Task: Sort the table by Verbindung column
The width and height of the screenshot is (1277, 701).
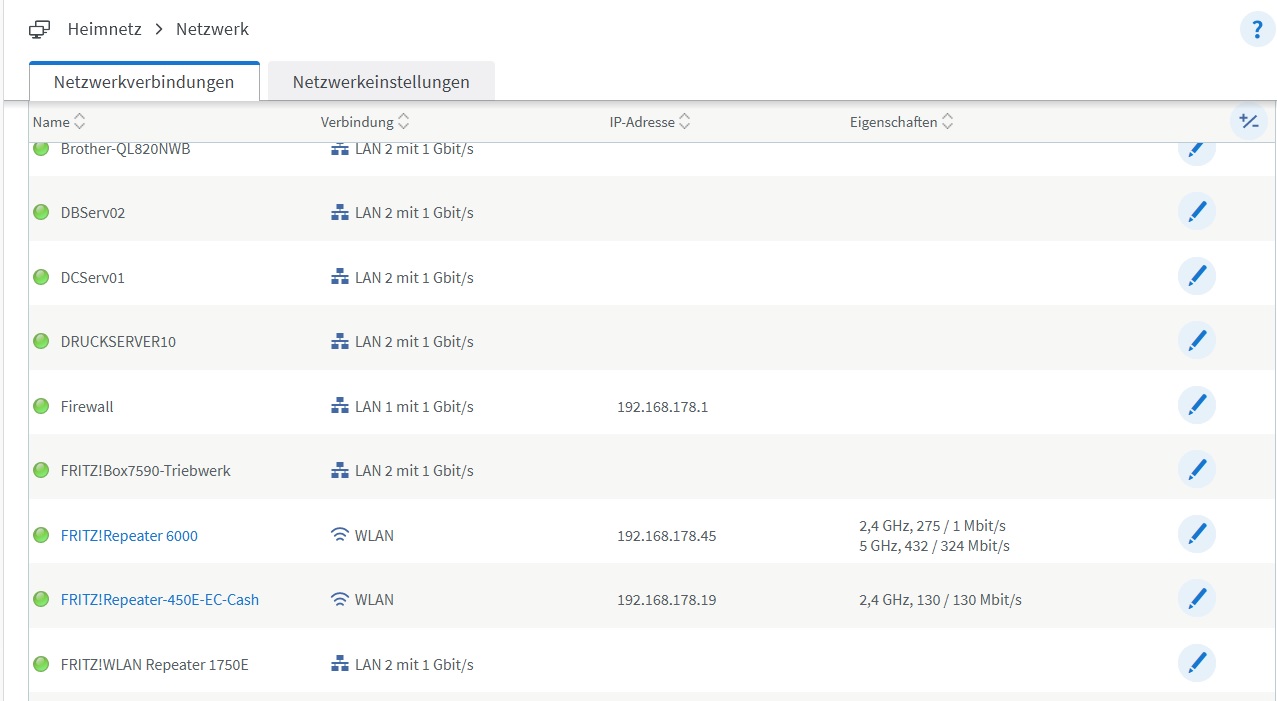Action: 365,122
